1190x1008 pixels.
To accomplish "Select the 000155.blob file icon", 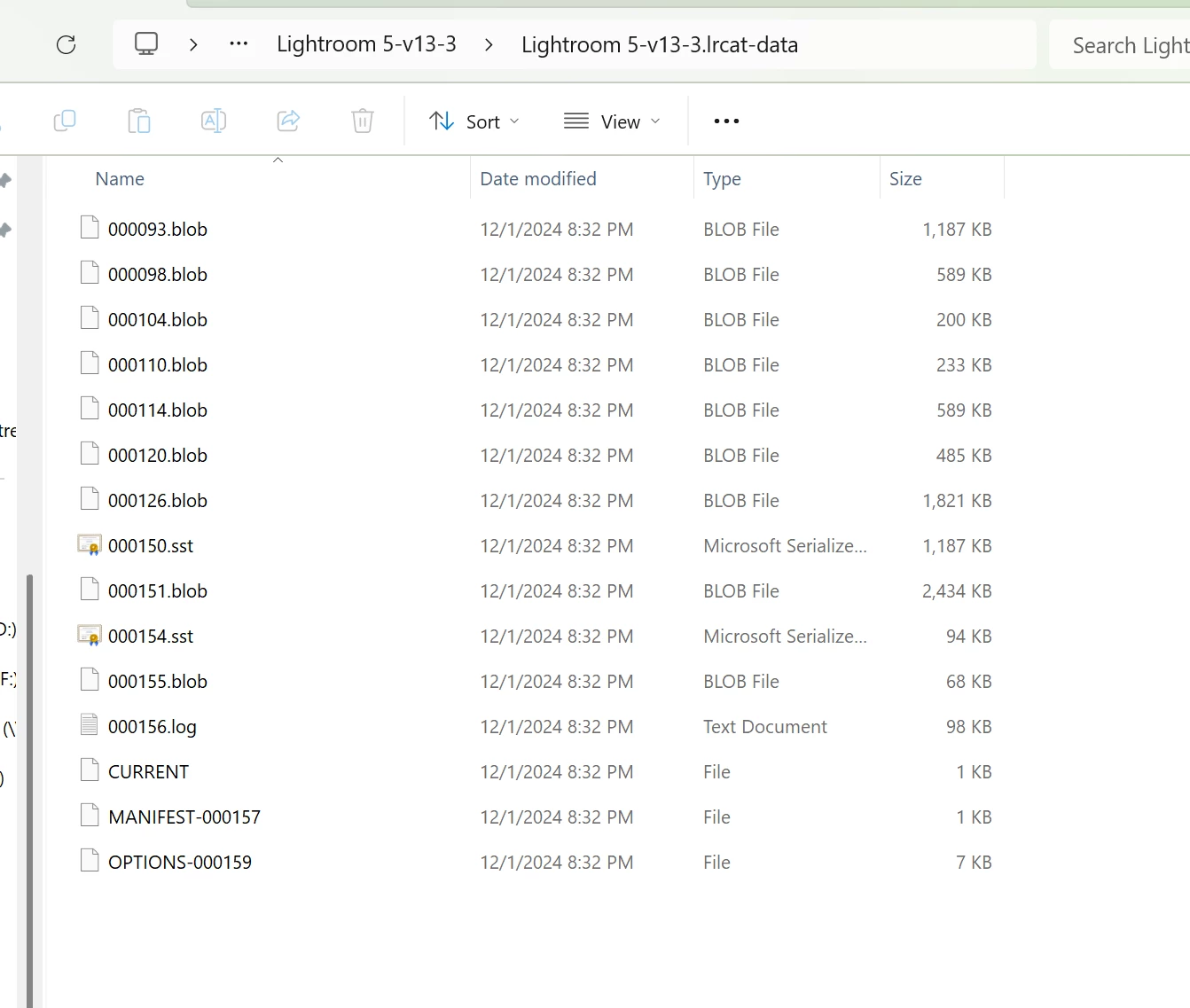I will point(90,680).
